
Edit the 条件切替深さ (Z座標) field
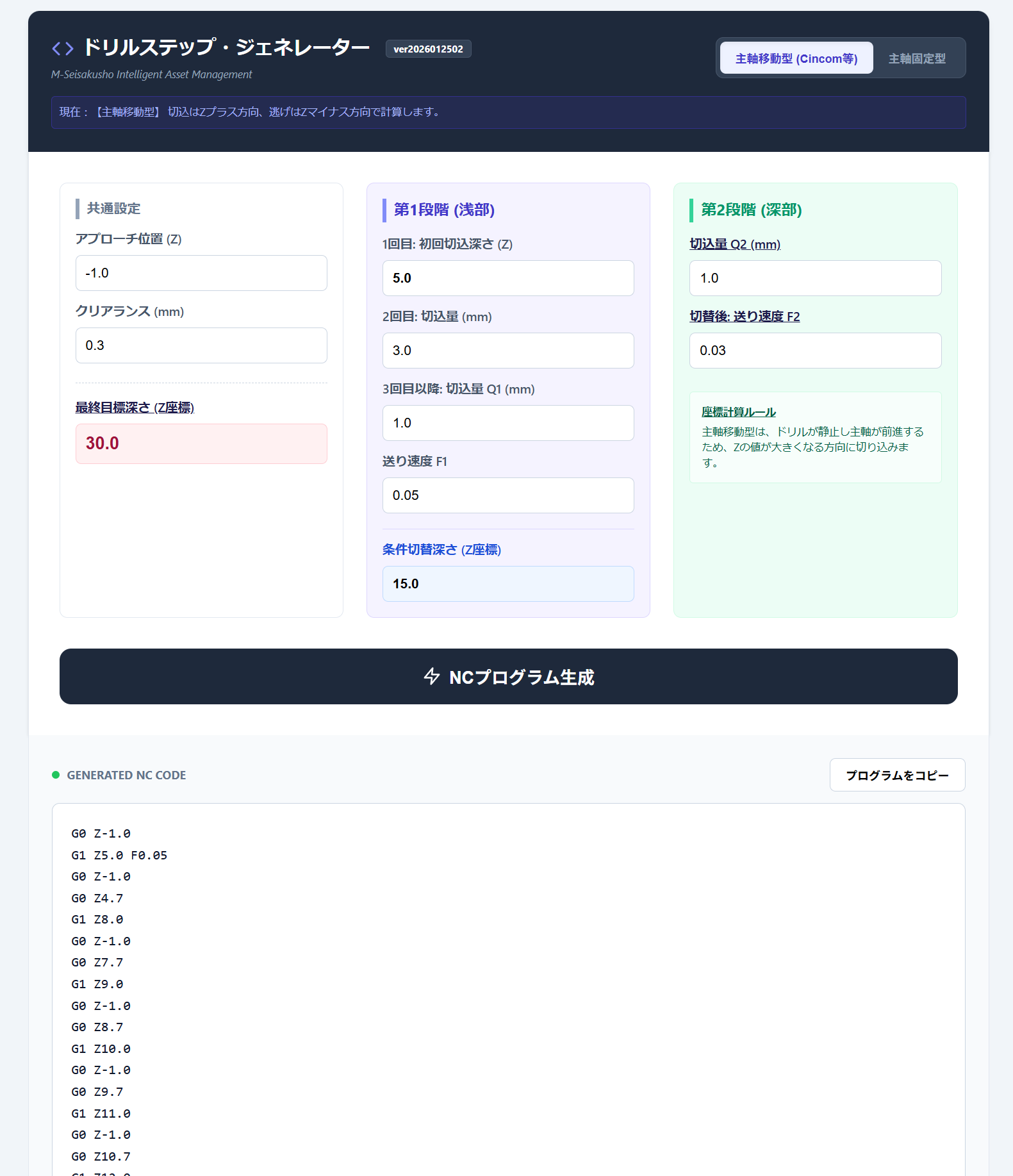pos(507,584)
